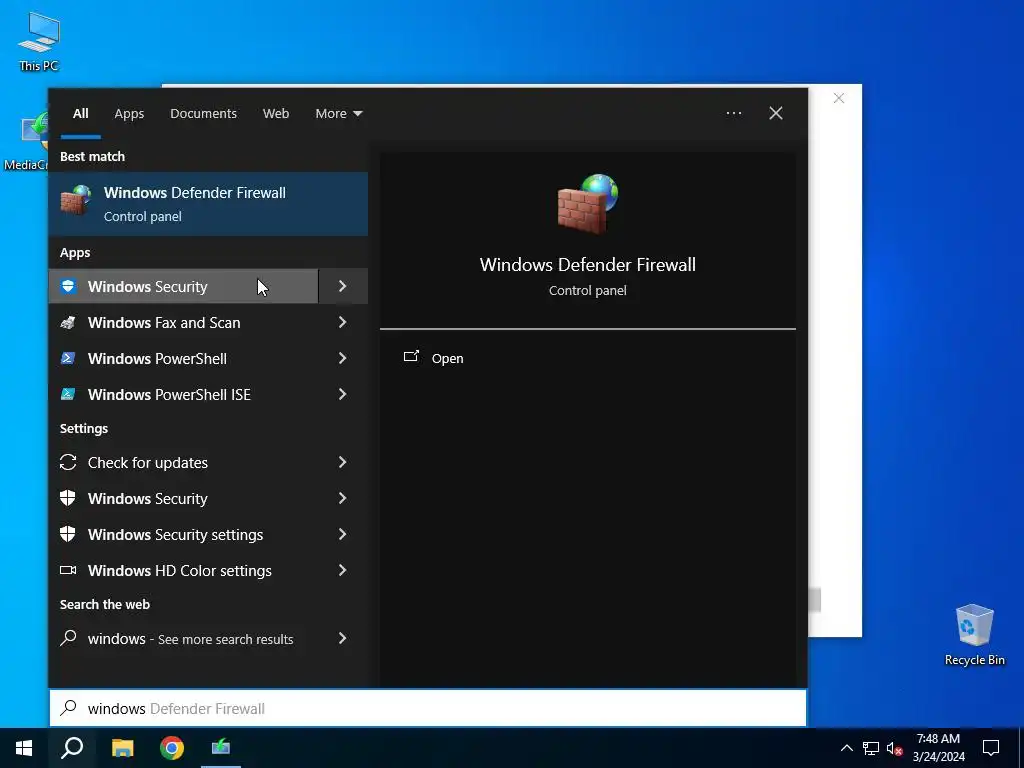The width and height of the screenshot is (1024, 768).
Task: Switch to the running setup app on taskbar
Action: click(x=221, y=748)
